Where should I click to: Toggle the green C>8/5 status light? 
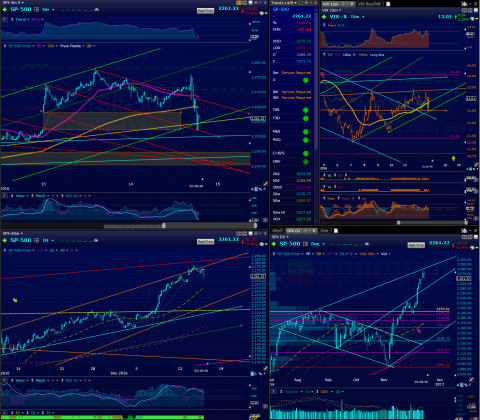click(x=306, y=154)
